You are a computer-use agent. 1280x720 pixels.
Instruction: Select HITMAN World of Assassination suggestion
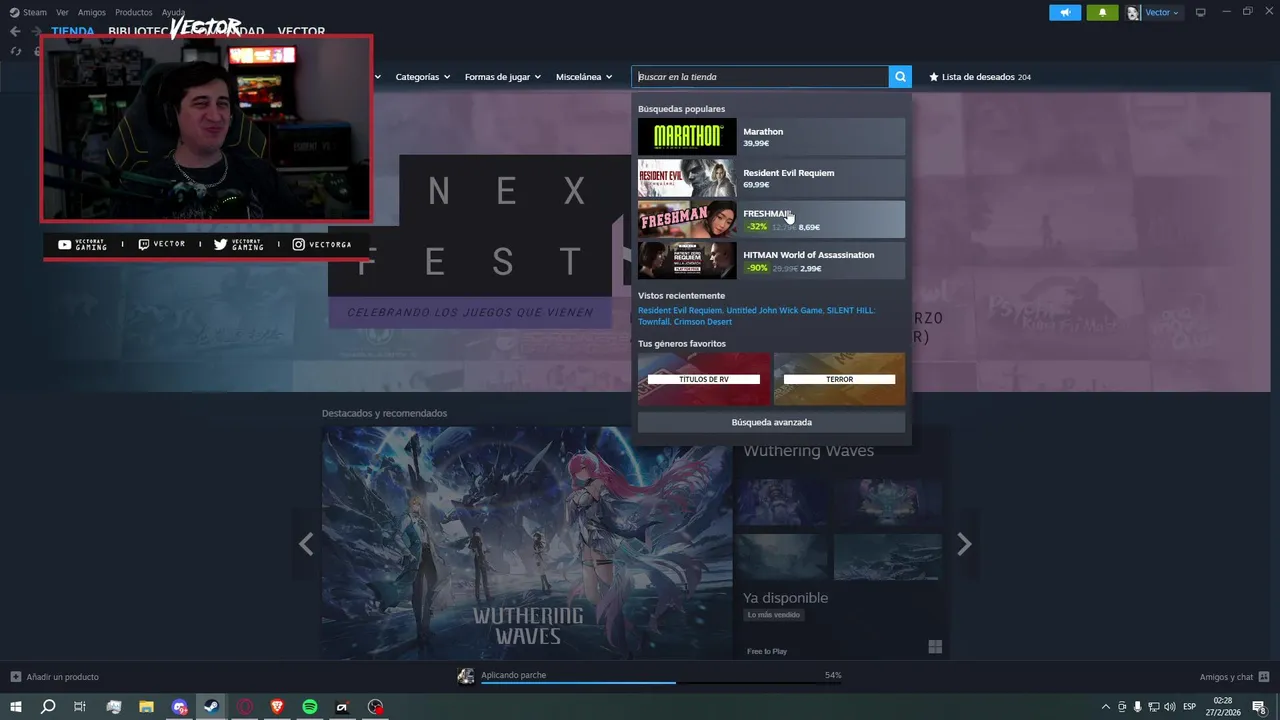tap(771, 260)
